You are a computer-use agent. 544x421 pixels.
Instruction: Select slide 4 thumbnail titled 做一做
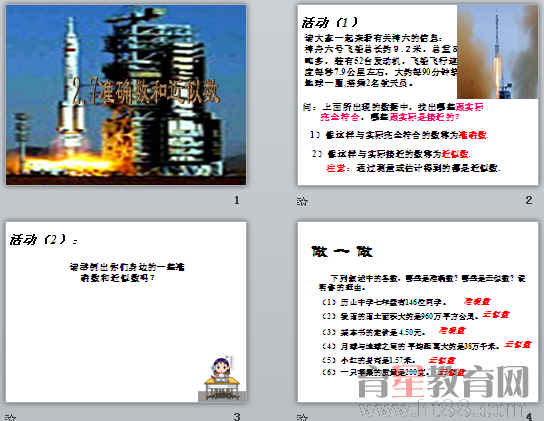click(x=418, y=312)
